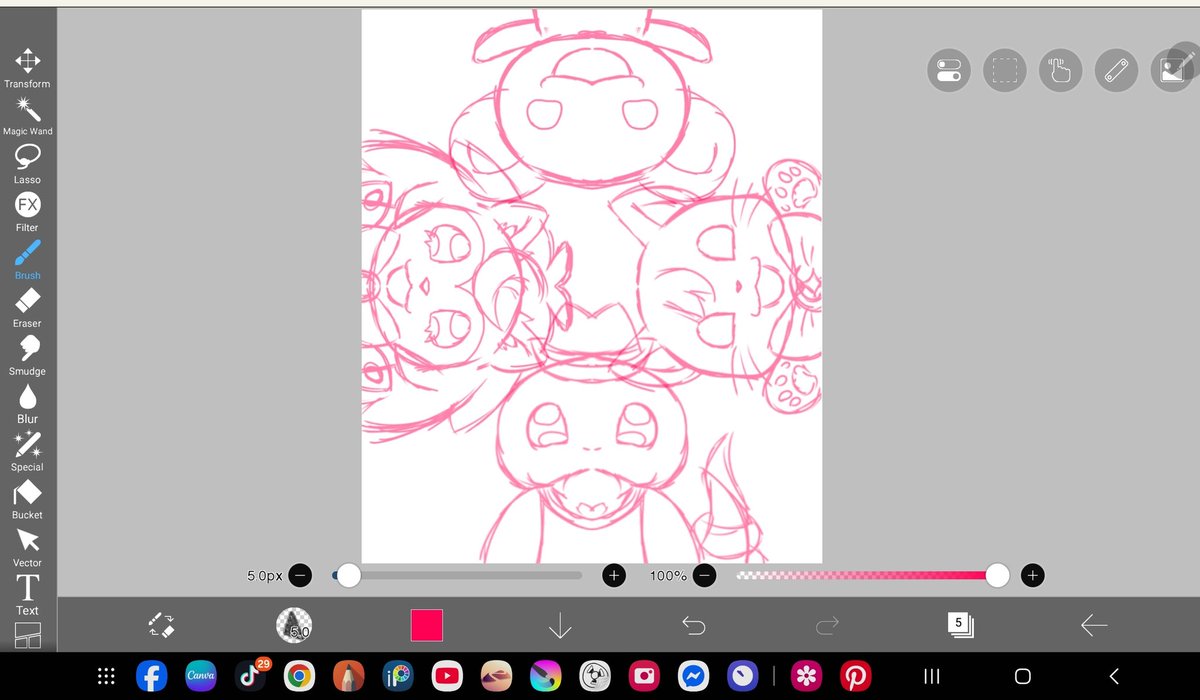This screenshot has width=1200, height=700.
Task: Select the Bucket fill tool
Action: point(27,500)
